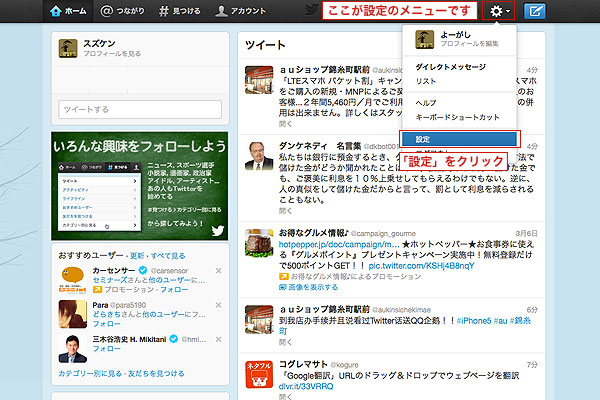Select リスト in the gear menu

coord(426,81)
